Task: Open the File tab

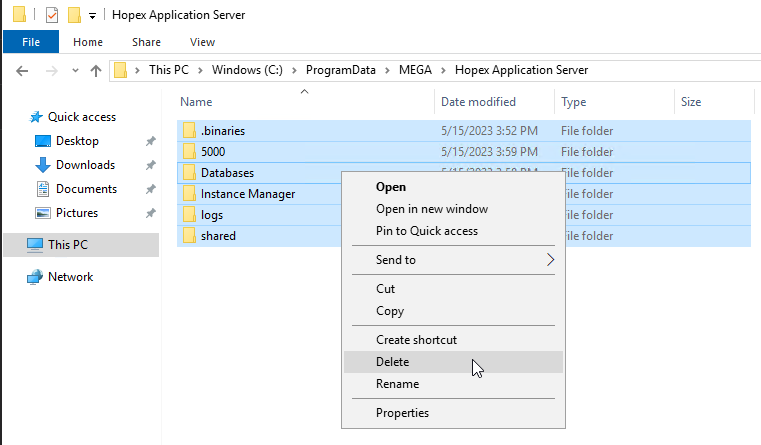Action: click(31, 42)
